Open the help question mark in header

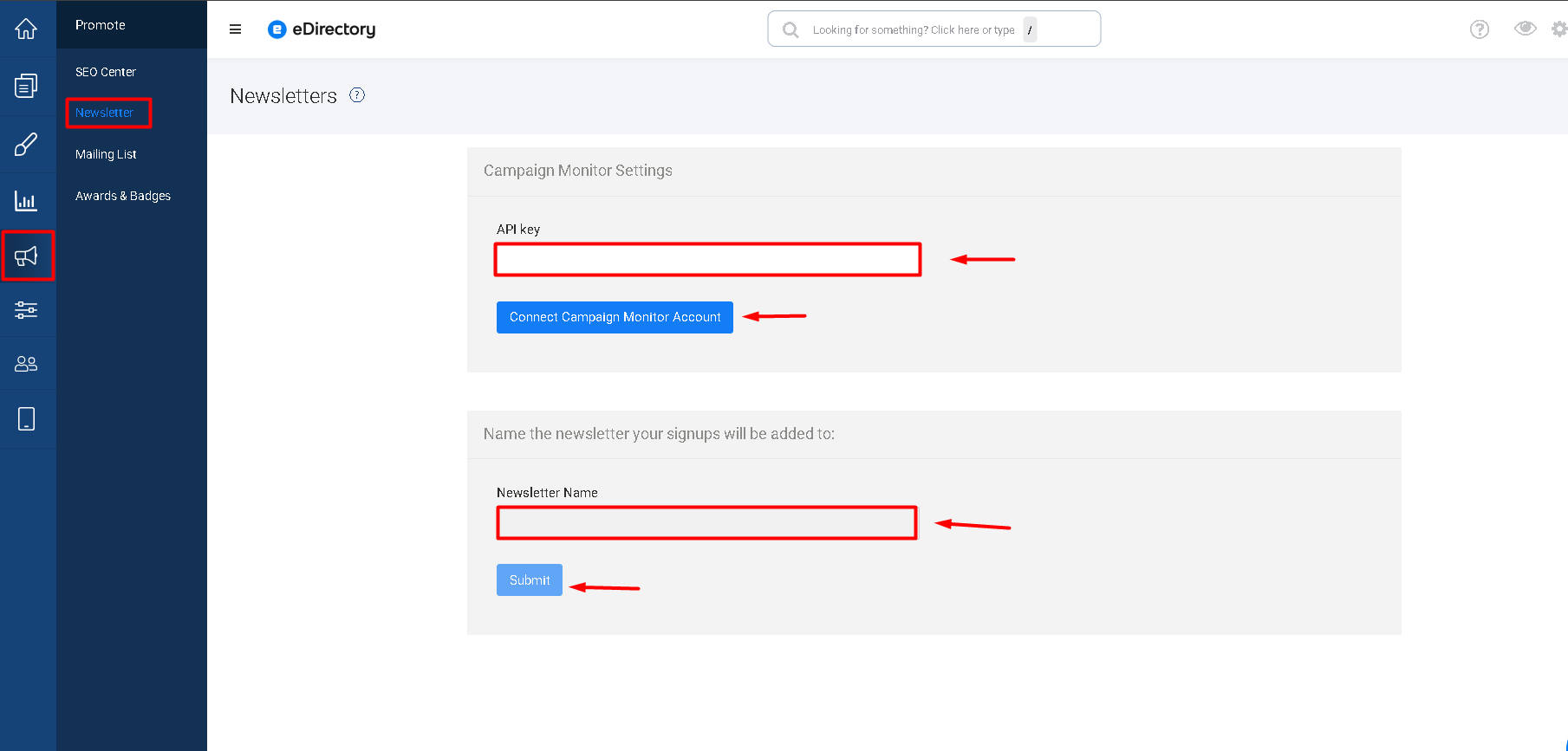point(1480,29)
